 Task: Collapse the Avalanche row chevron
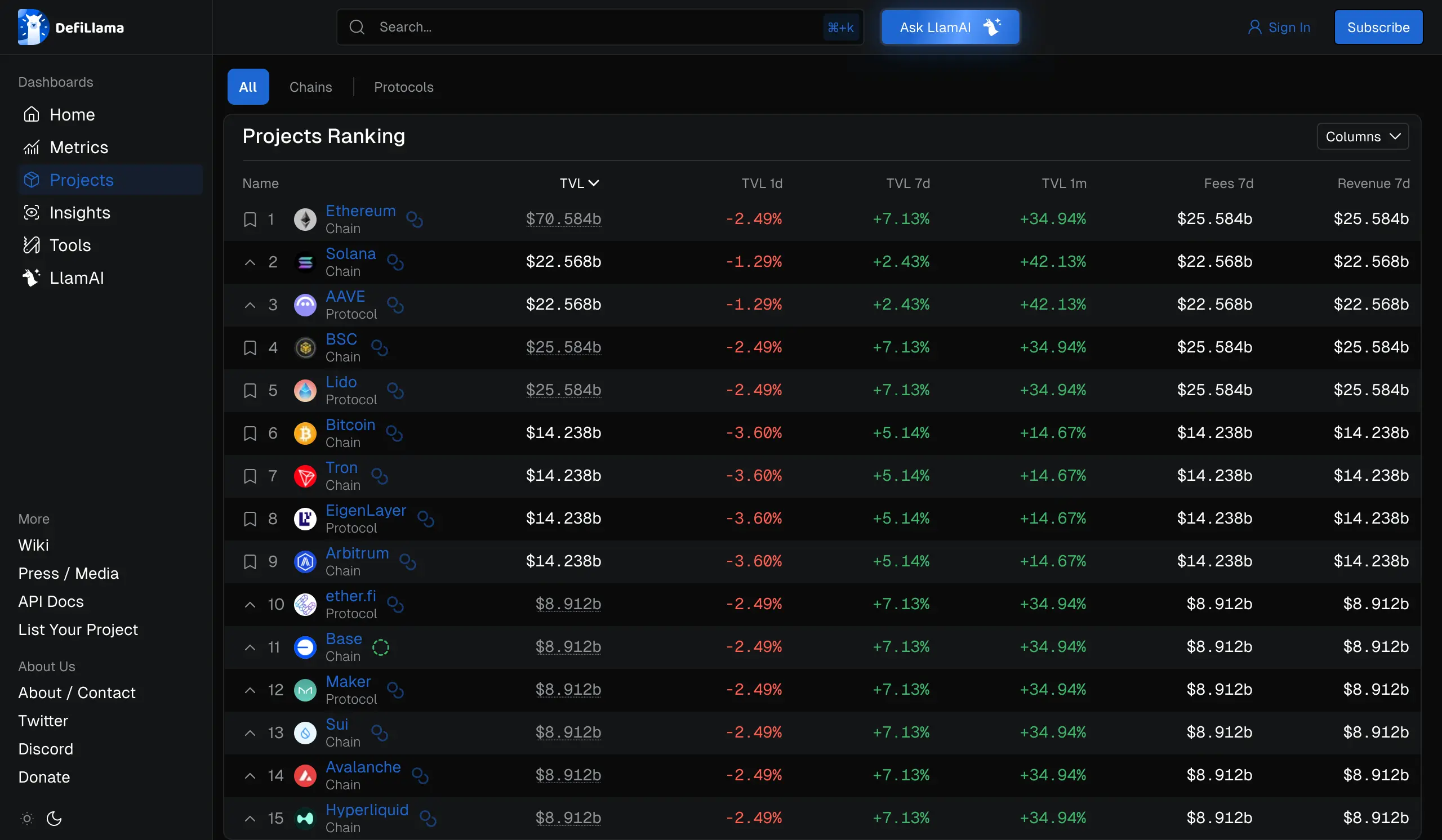(x=250, y=775)
